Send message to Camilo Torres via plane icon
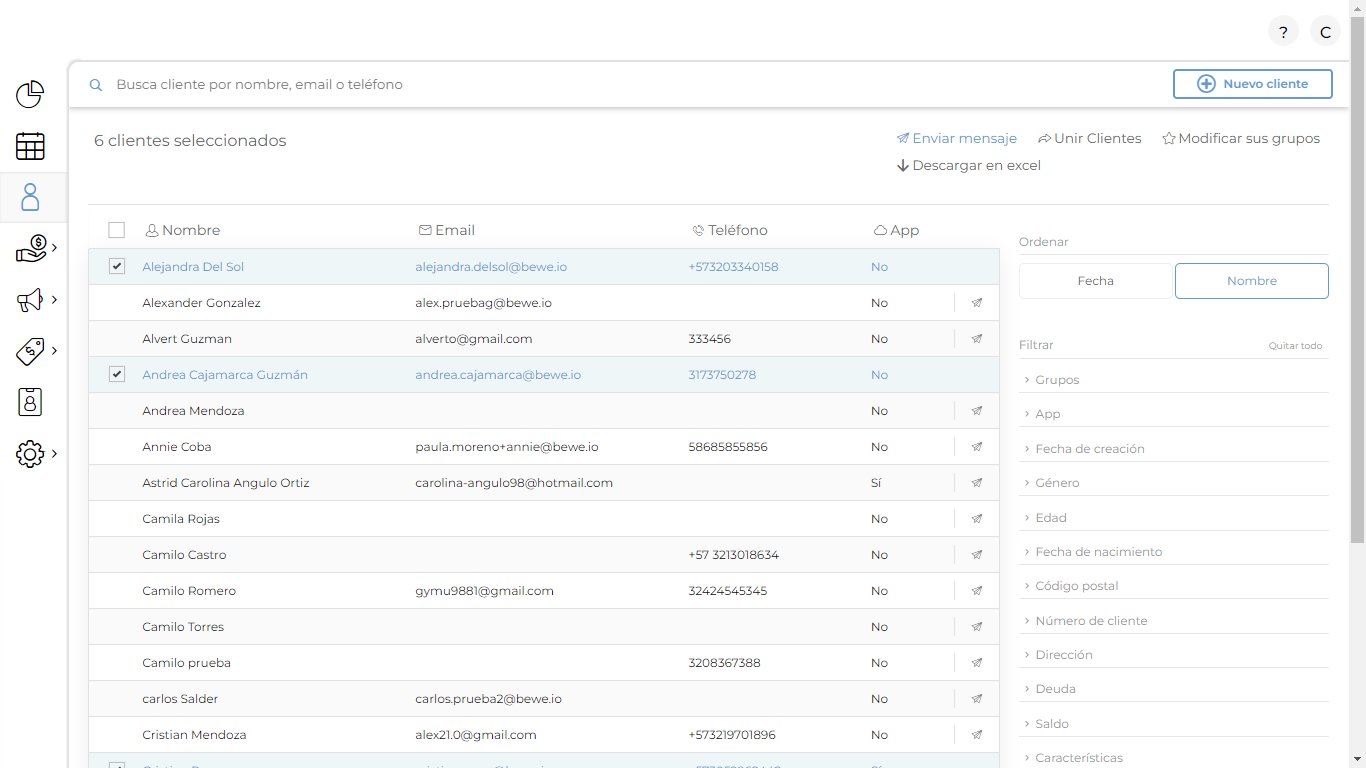 pyautogui.click(x=977, y=627)
